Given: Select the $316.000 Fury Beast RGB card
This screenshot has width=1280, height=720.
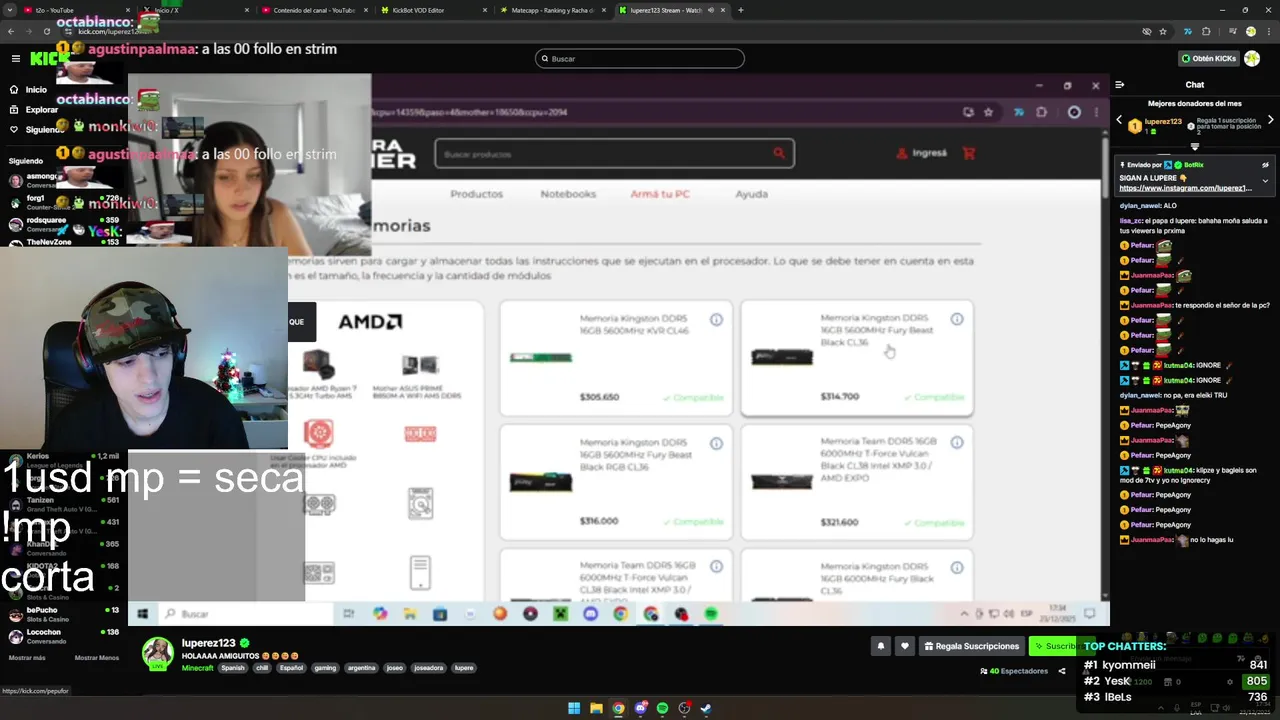Looking at the screenshot, I should (616, 482).
